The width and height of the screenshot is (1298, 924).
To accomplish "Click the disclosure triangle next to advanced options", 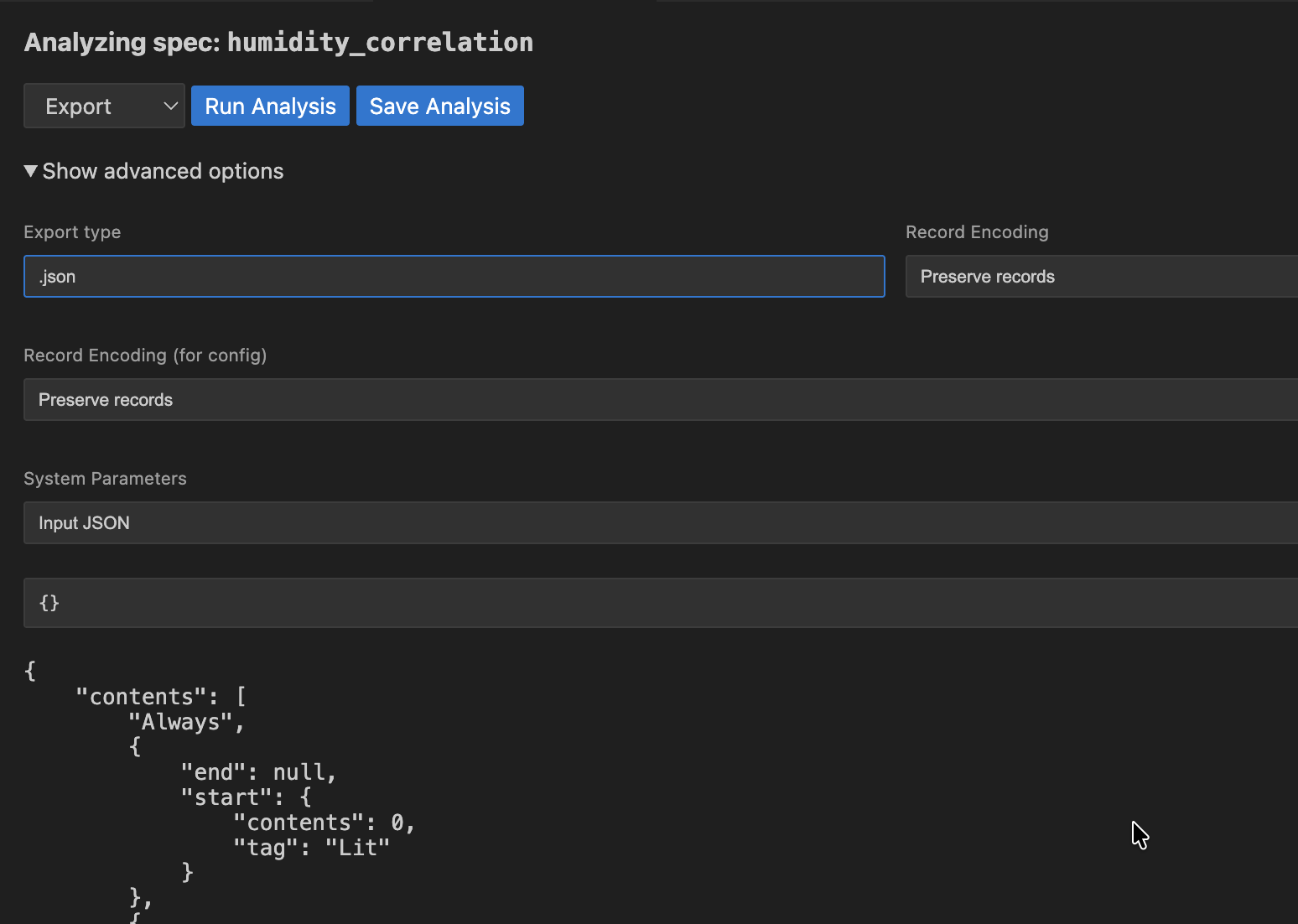I will 30,171.
